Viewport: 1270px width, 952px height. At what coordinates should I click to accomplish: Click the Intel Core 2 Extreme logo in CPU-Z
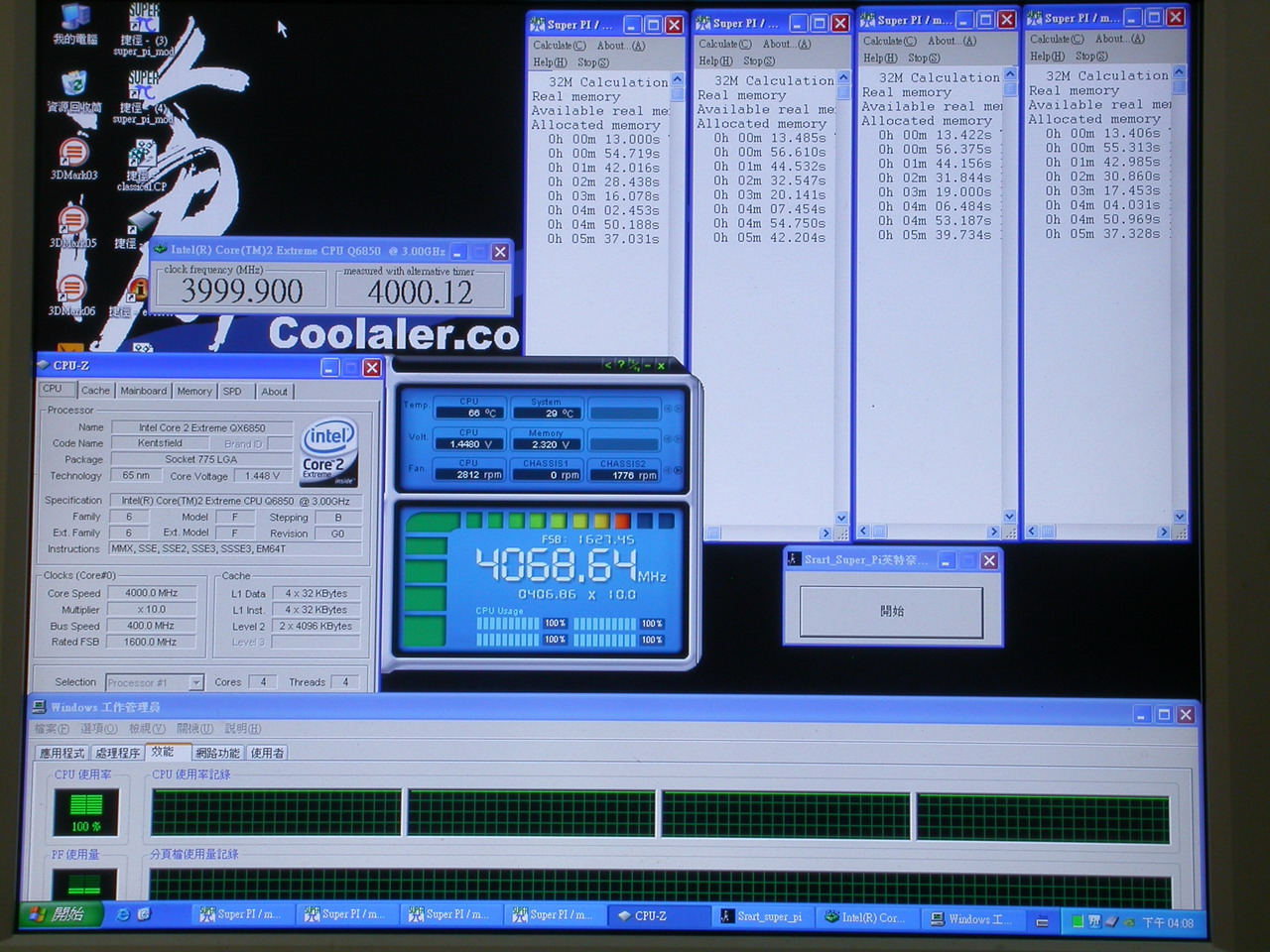(329, 454)
